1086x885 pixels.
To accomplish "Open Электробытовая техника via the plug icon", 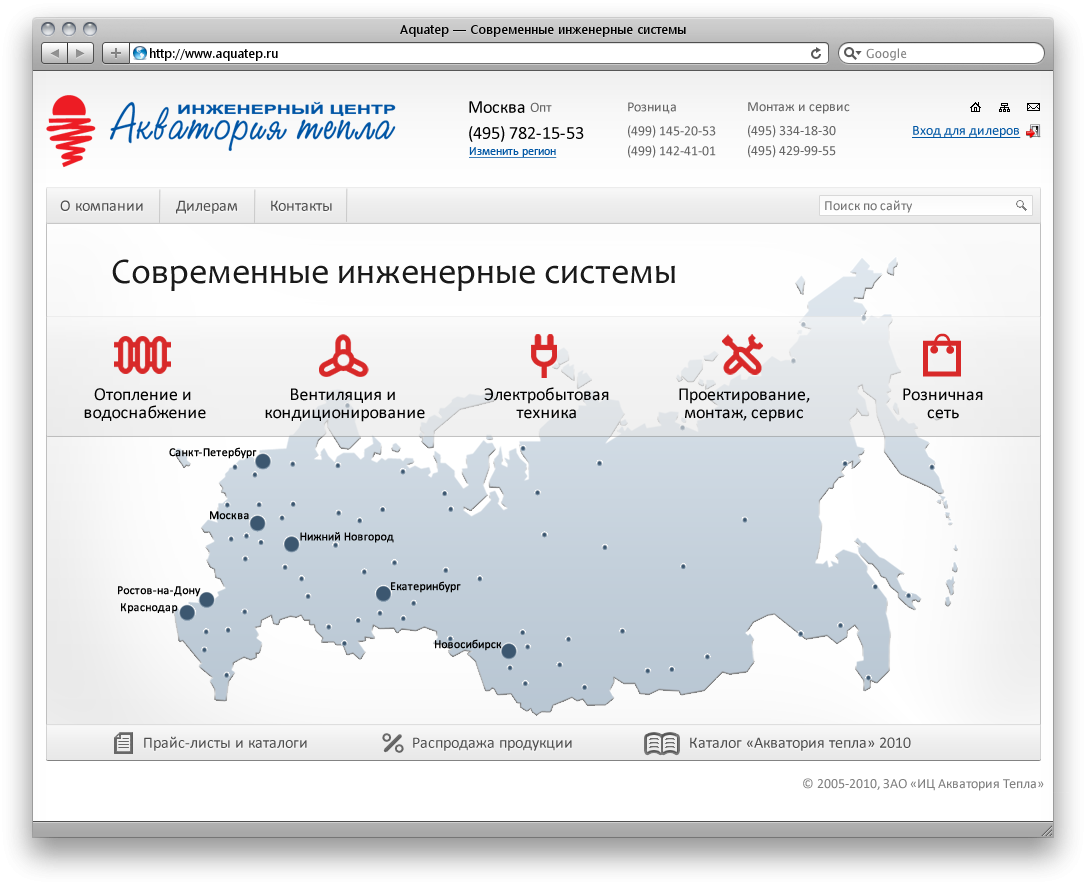I will (543, 354).
